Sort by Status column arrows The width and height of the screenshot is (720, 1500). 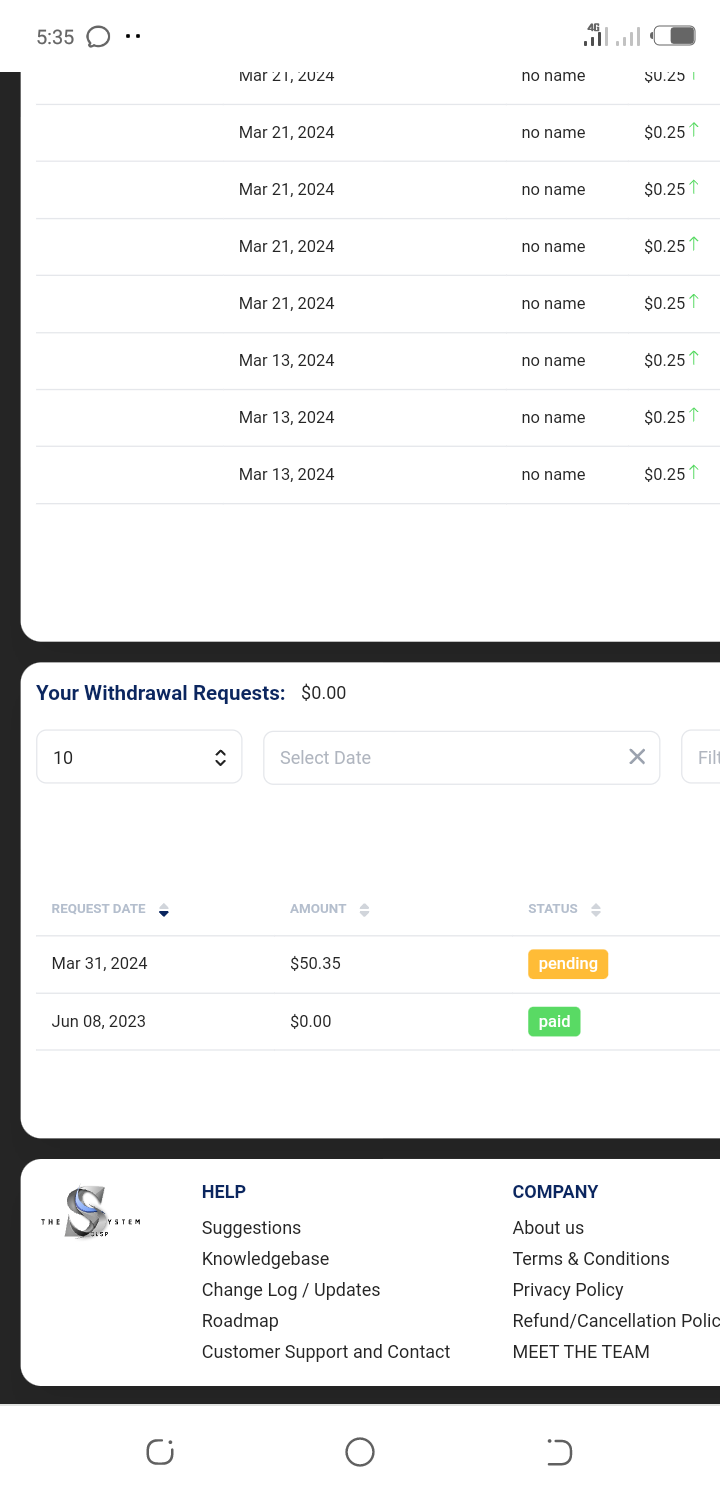coord(596,910)
